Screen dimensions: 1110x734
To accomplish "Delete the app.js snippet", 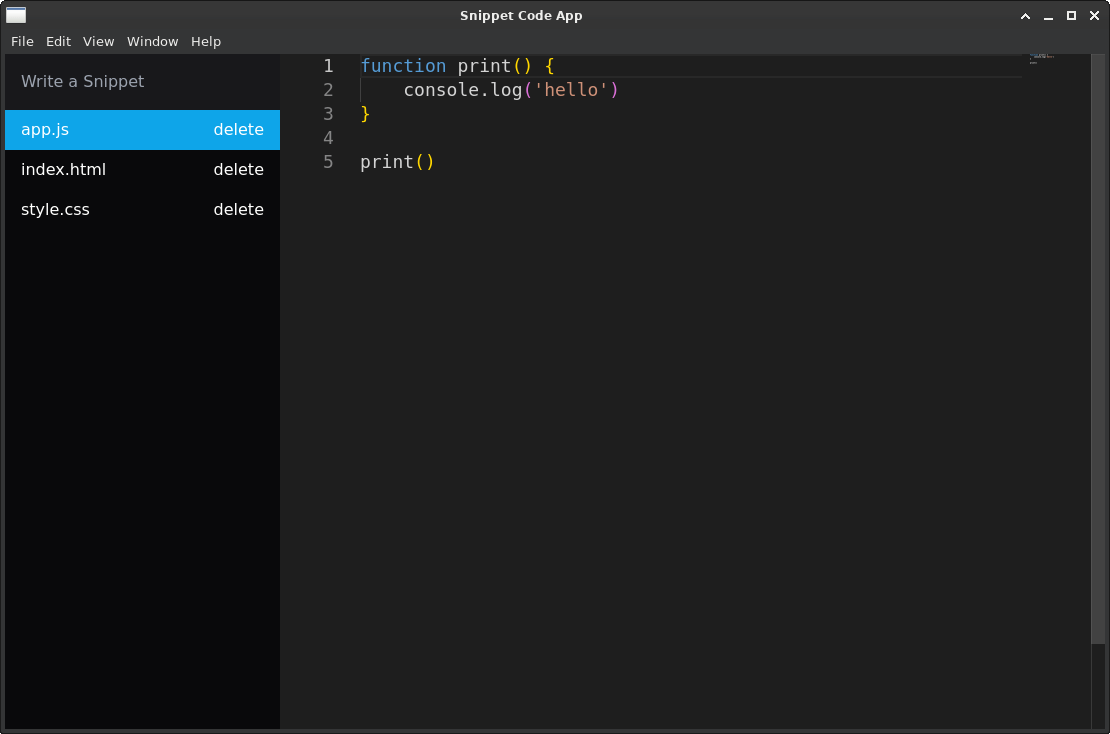I will point(238,130).
